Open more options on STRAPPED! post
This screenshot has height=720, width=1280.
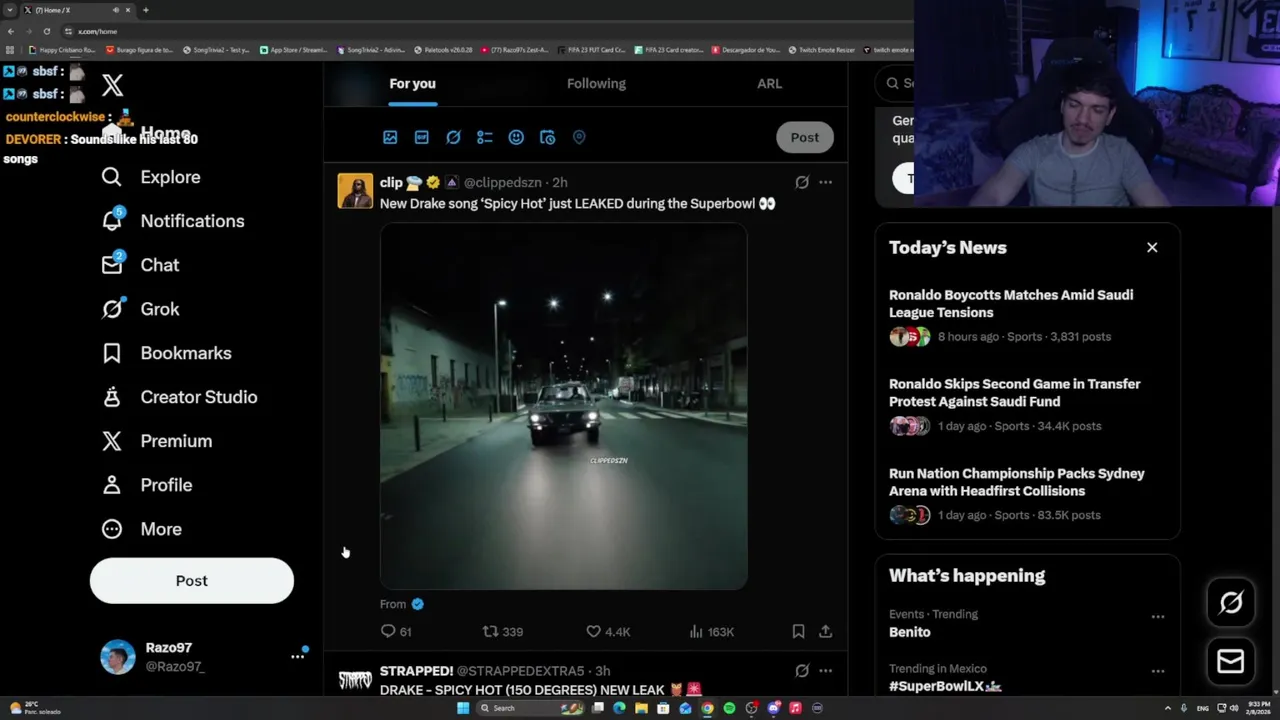pos(825,671)
